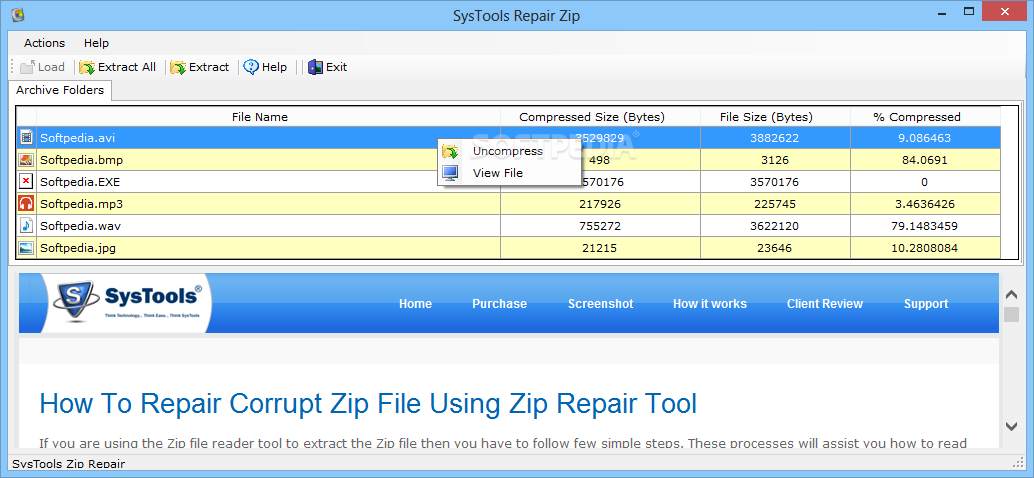The width and height of the screenshot is (1034, 478).
Task: Click the picture icon for Softpedia.jpg
Action: (x=26, y=248)
